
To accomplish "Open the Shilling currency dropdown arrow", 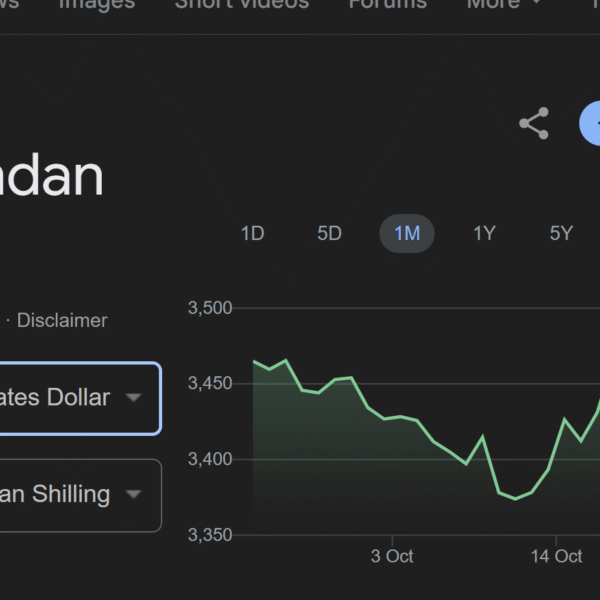I will tap(133, 494).
